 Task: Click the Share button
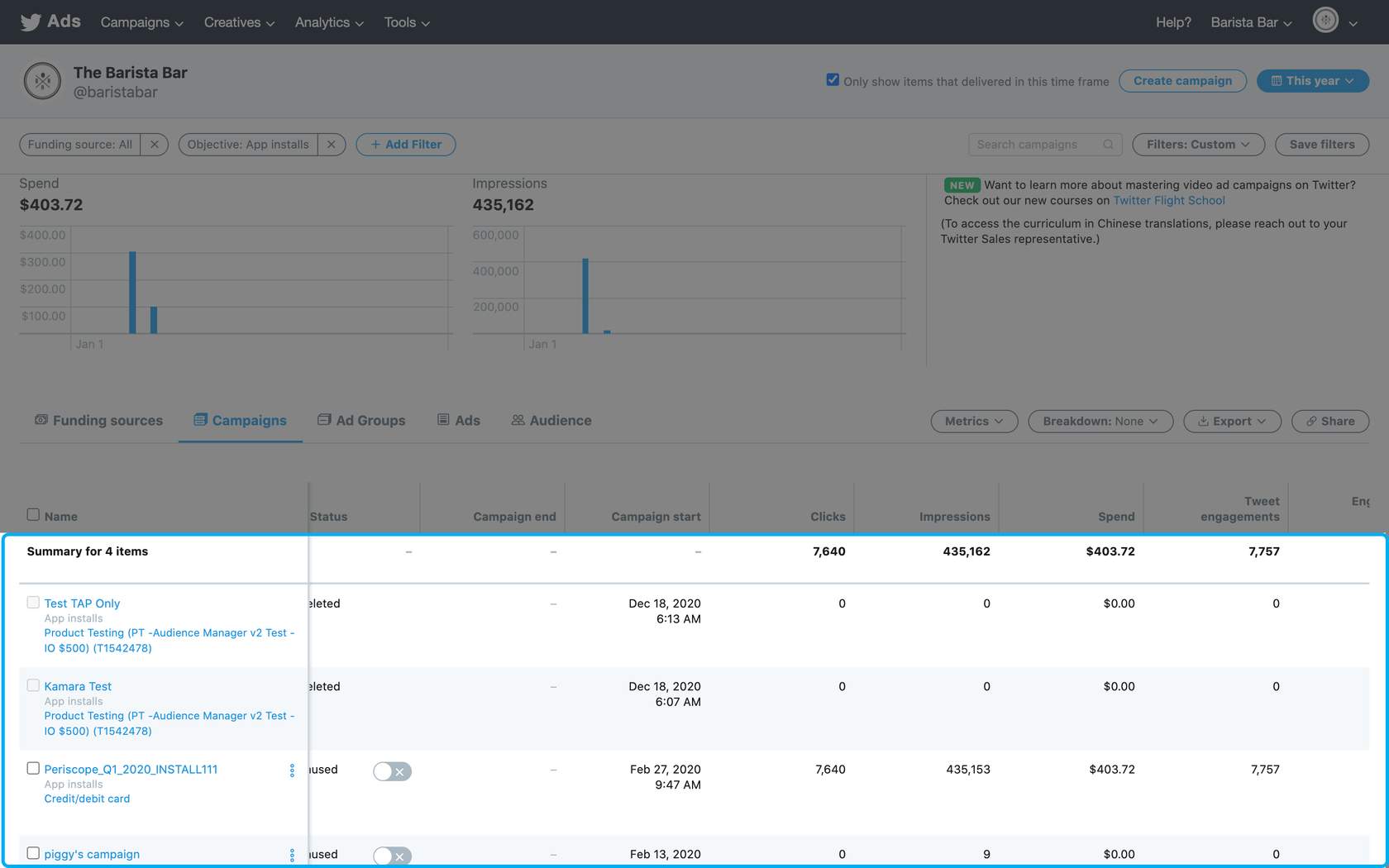pos(1330,422)
